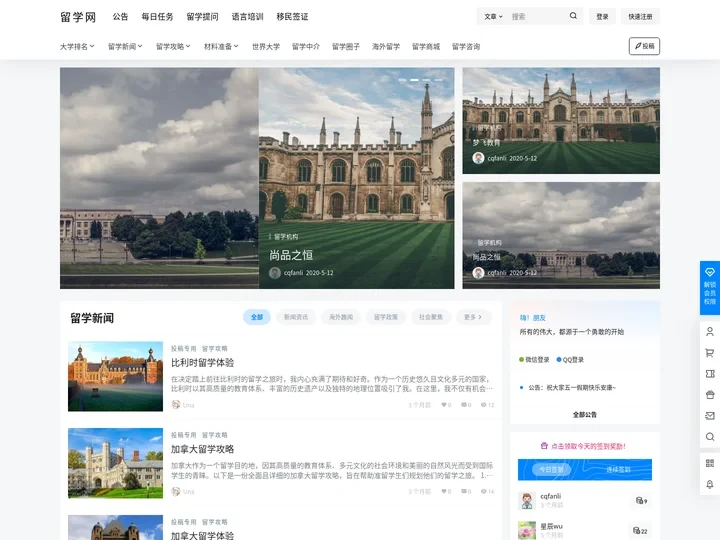Open the 全部公告 link
Viewport: 720px width, 540px height.
tap(585, 415)
